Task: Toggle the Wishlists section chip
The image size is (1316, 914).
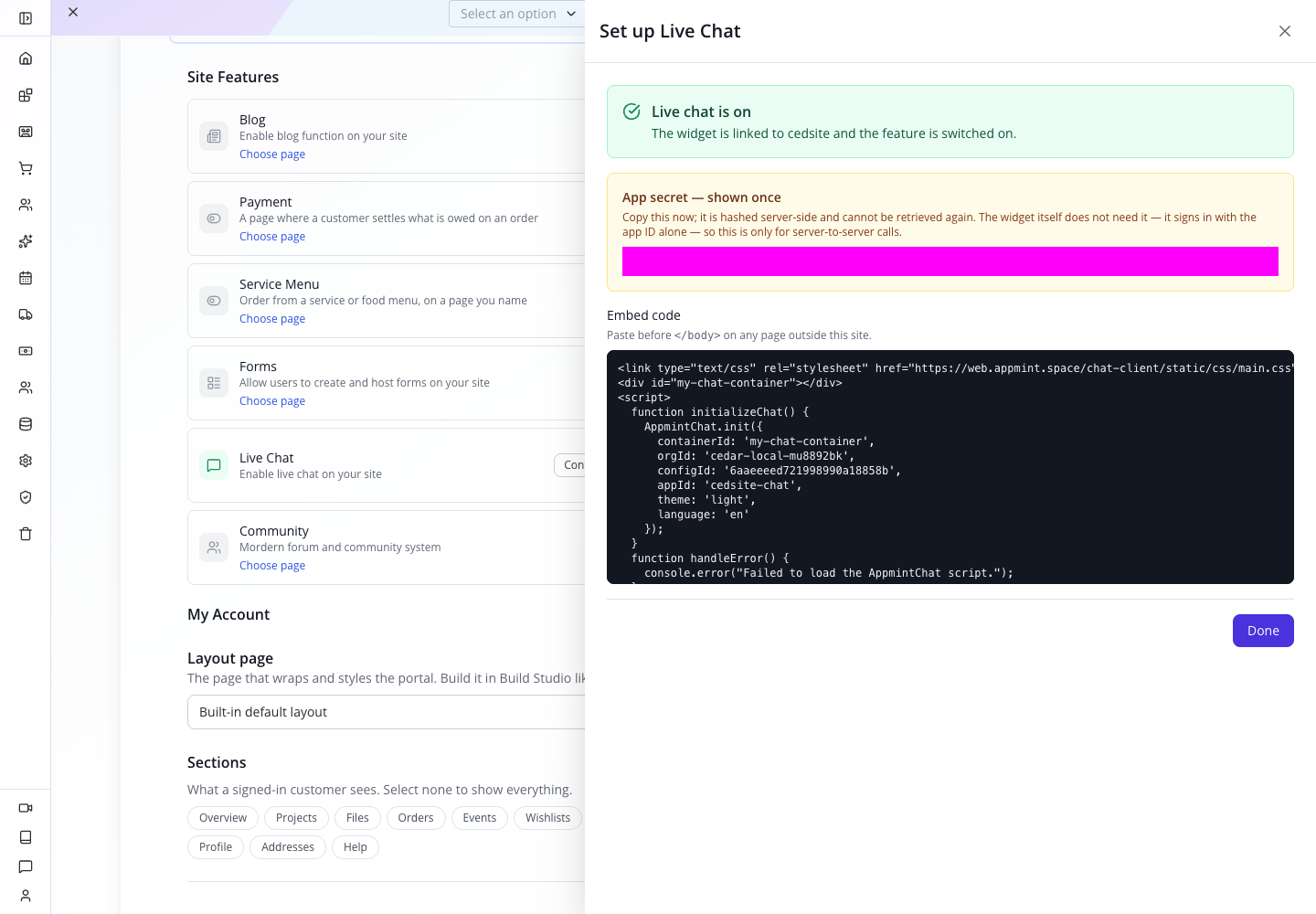Action: [x=547, y=818]
